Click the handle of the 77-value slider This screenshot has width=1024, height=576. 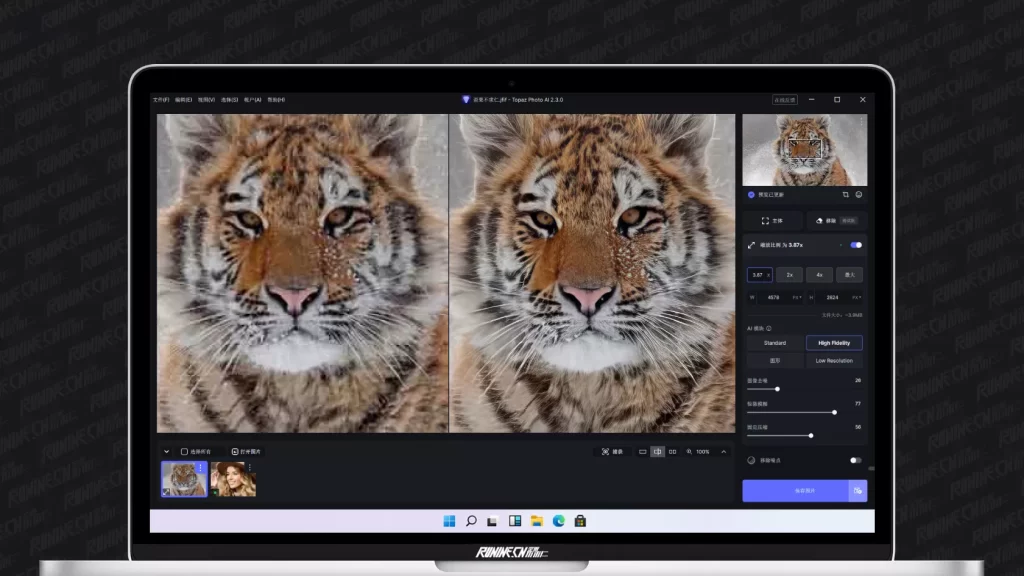point(834,411)
